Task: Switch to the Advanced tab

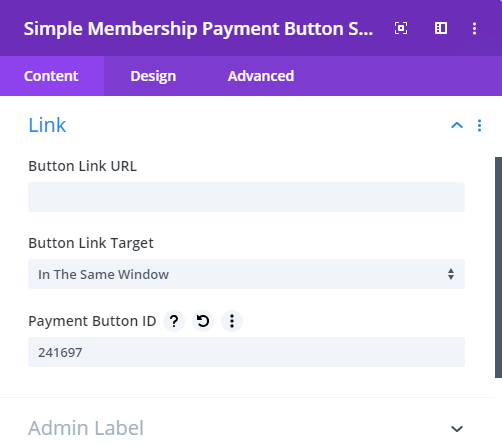Action: [x=261, y=76]
